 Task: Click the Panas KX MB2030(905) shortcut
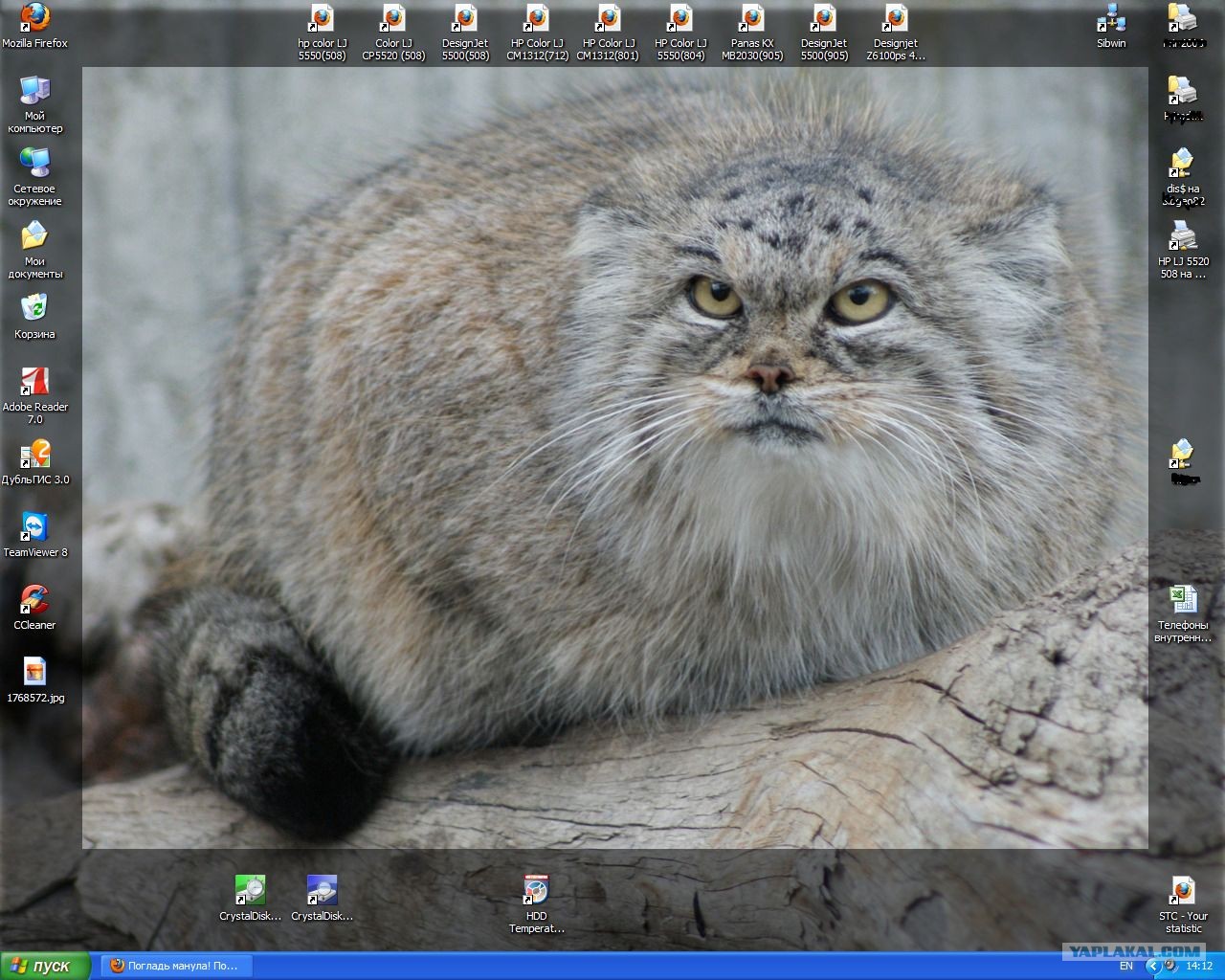point(752,17)
